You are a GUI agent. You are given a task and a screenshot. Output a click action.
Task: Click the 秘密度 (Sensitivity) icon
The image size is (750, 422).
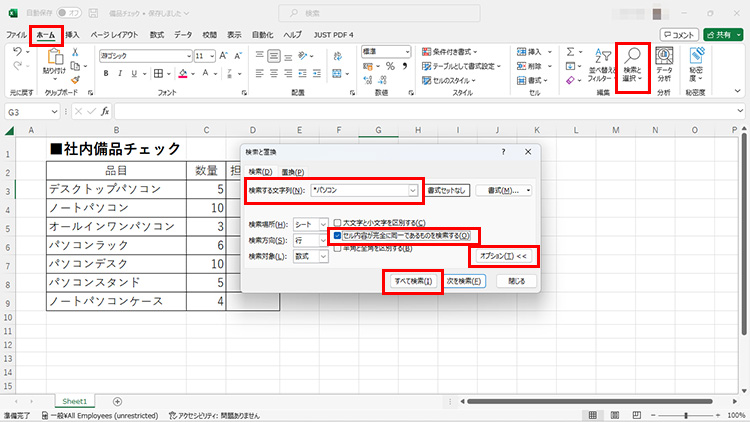(x=695, y=66)
